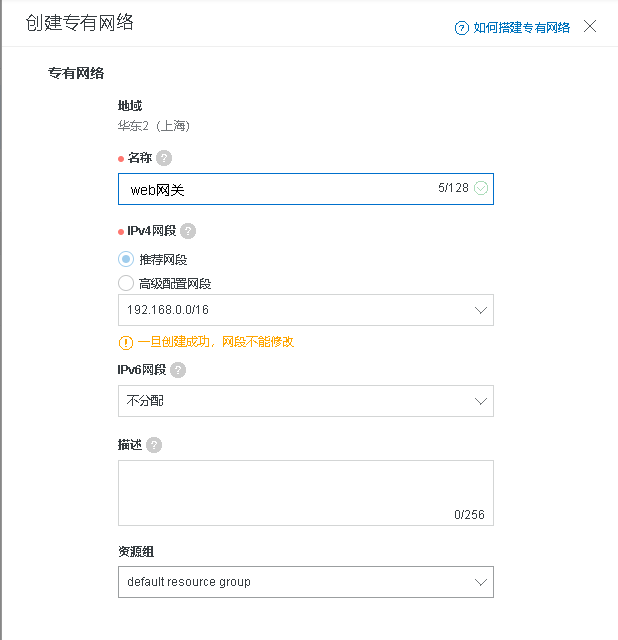This screenshot has height=640, width=618.
Task: Click the green validation checkmark in the name field
Action: (x=481, y=188)
